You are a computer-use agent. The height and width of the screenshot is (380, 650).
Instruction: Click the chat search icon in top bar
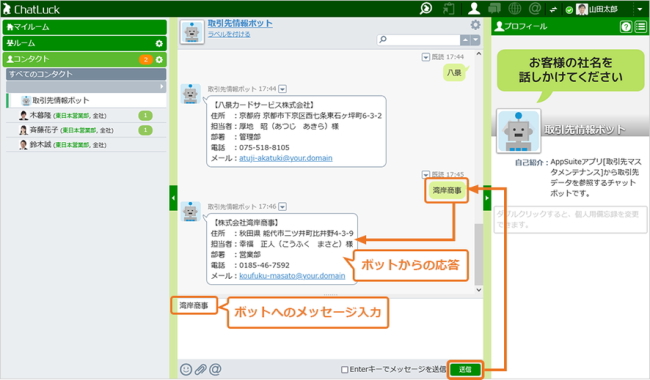pyautogui.click(x=426, y=8)
